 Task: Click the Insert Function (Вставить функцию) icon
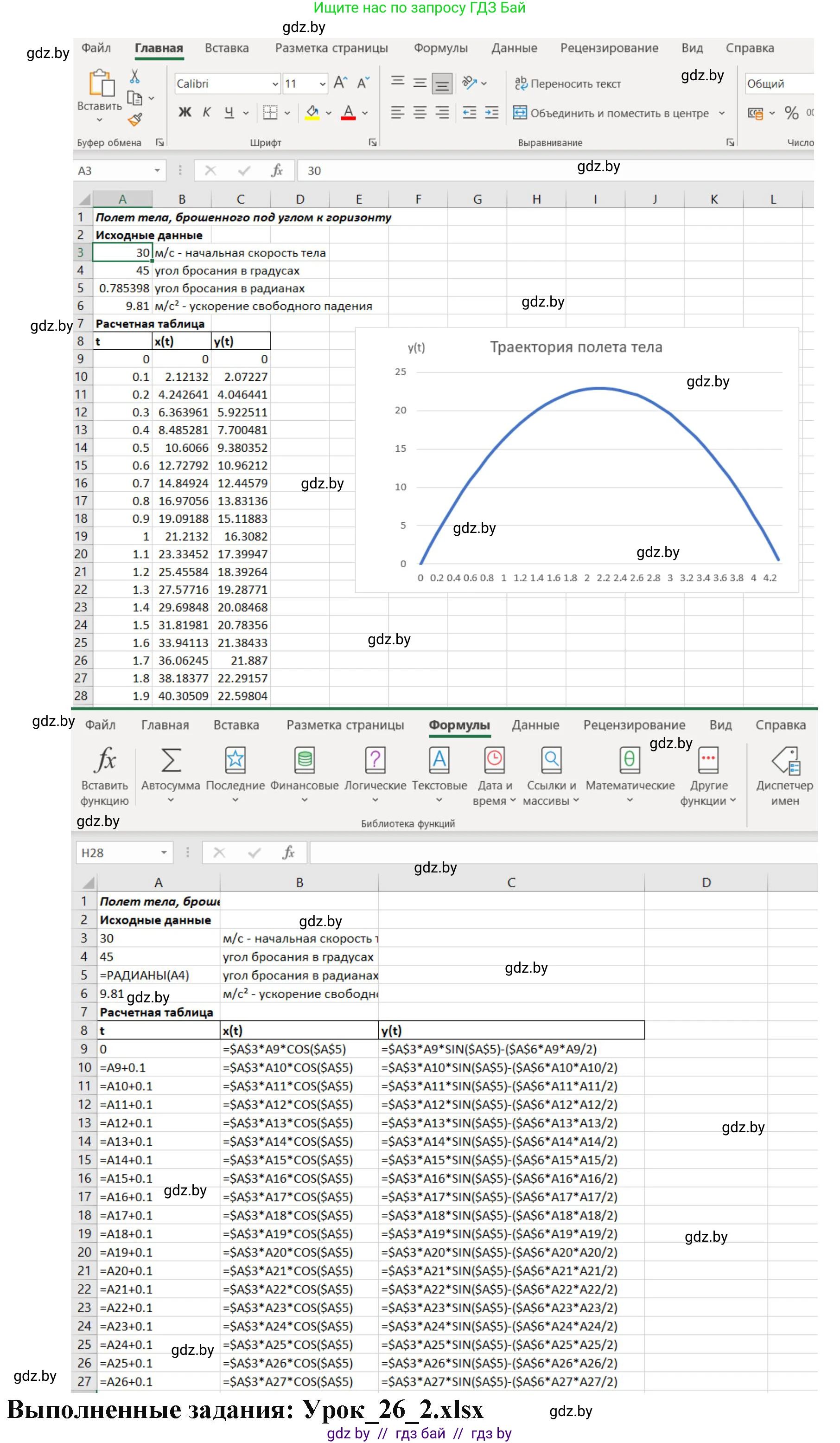click(x=105, y=761)
